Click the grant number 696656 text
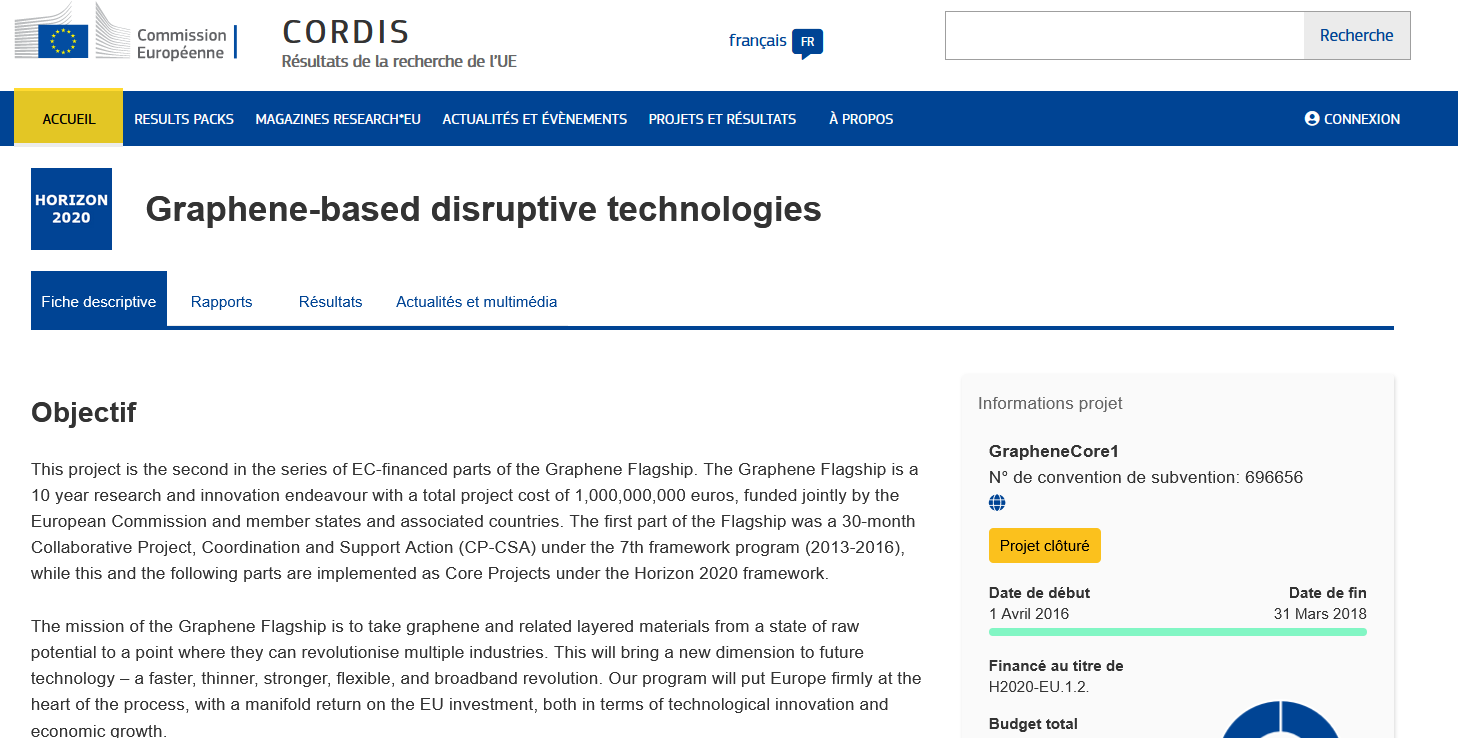The width and height of the screenshot is (1458, 738). (x=1274, y=477)
